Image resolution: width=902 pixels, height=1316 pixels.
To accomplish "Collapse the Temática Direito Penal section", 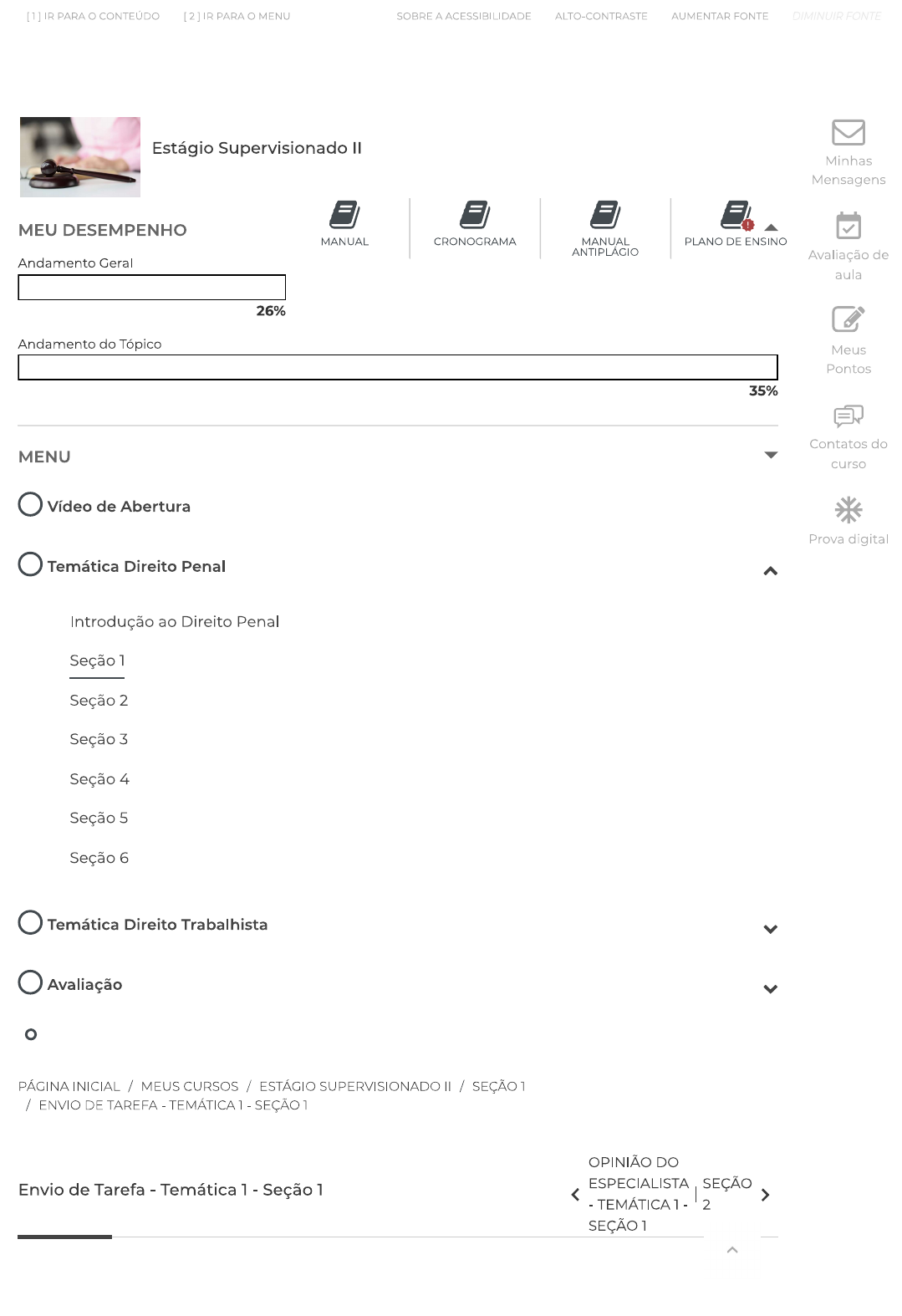I will pyautogui.click(x=770, y=571).
